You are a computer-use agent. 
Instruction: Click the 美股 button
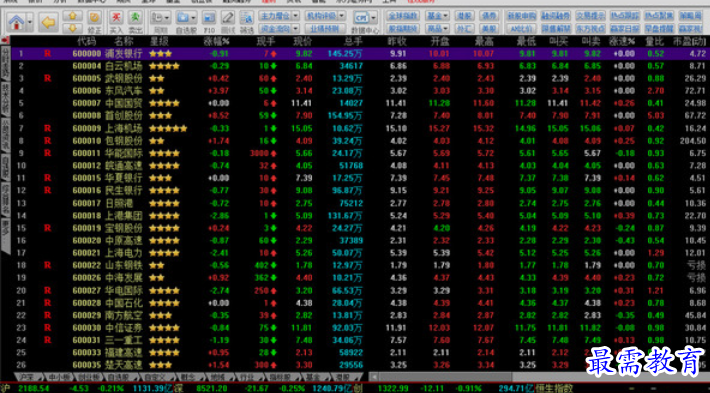click(489, 29)
